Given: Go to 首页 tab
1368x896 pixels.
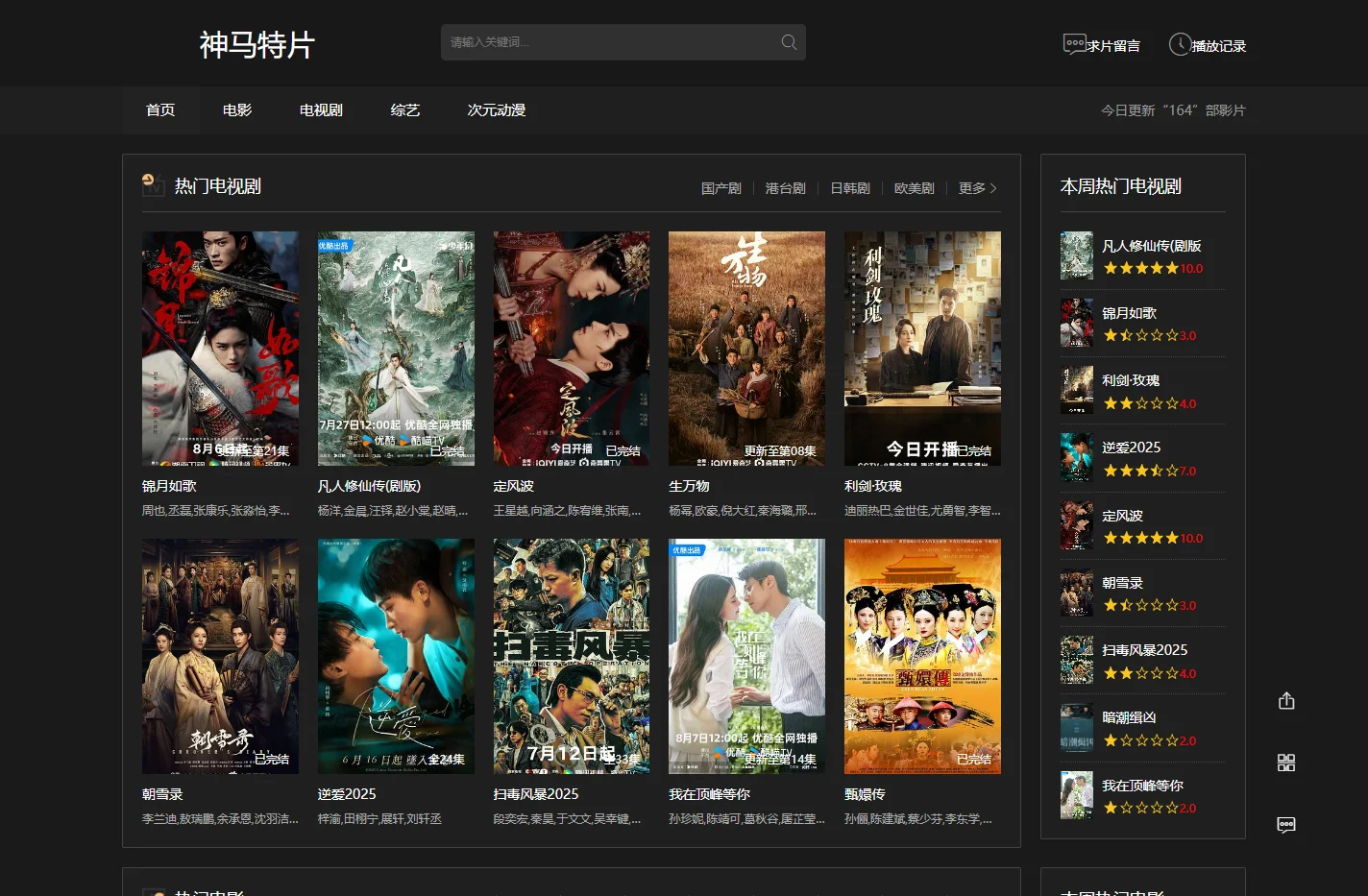Looking at the screenshot, I should 160,110.
